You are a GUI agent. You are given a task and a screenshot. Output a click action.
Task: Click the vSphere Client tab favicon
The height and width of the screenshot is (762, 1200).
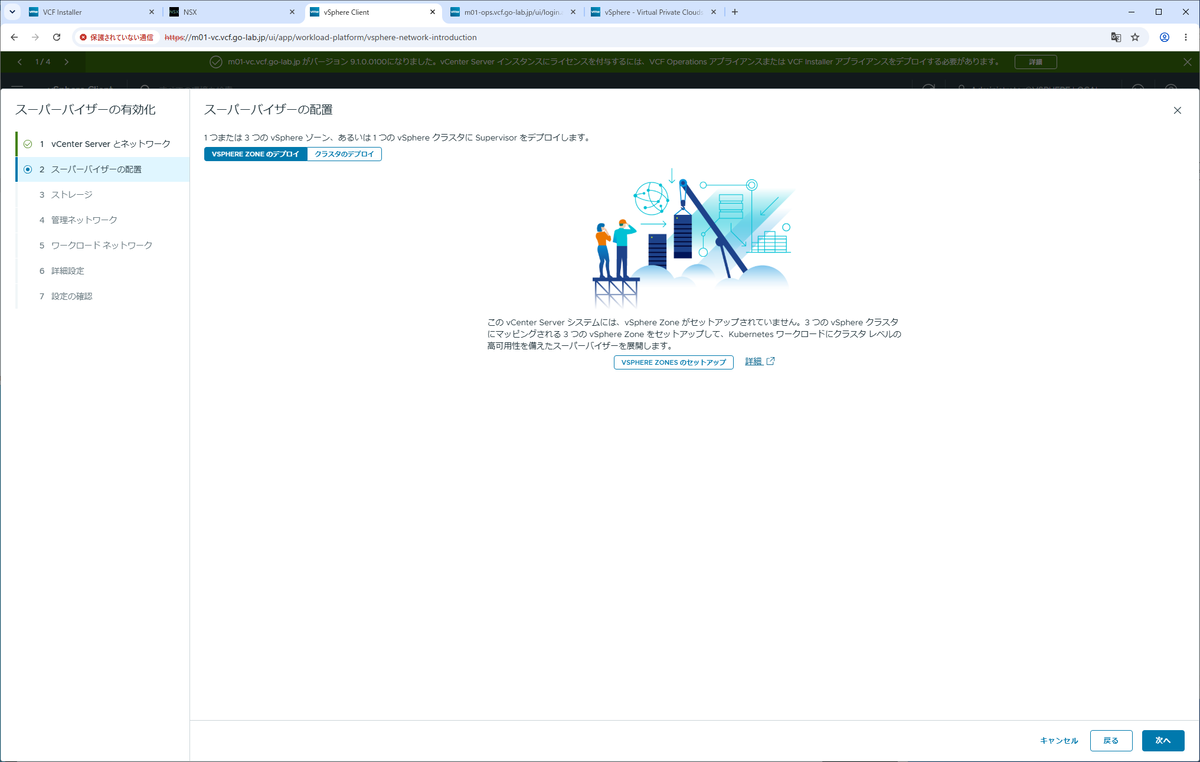(x=316, y=12)
